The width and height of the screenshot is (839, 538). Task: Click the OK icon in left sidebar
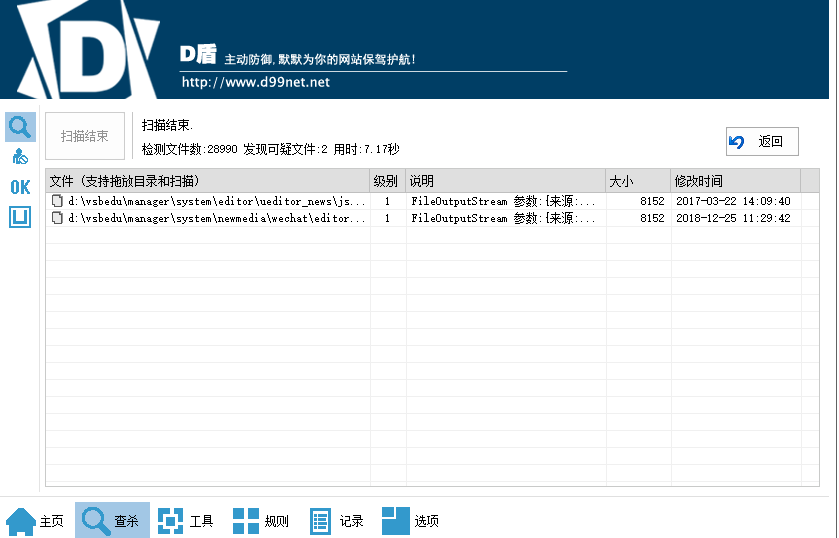coord(20,187)
